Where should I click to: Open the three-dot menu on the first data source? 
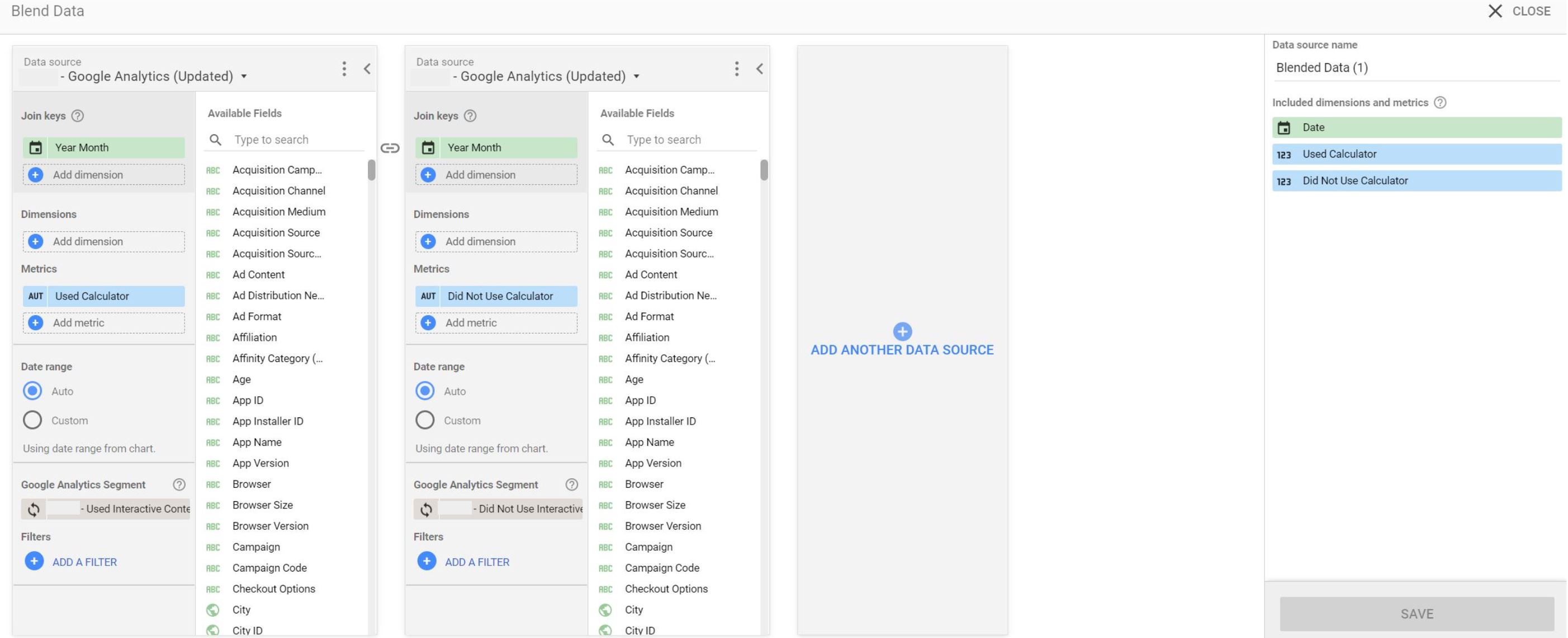click(344, 69)
